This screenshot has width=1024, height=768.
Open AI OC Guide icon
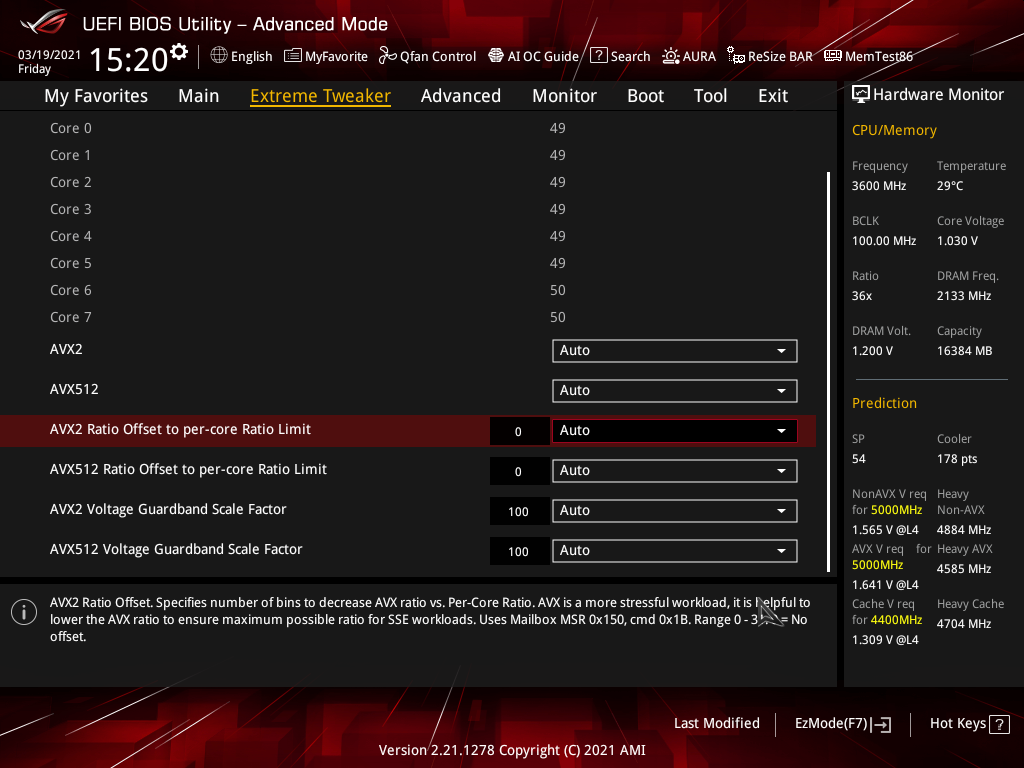pos(496,56)
